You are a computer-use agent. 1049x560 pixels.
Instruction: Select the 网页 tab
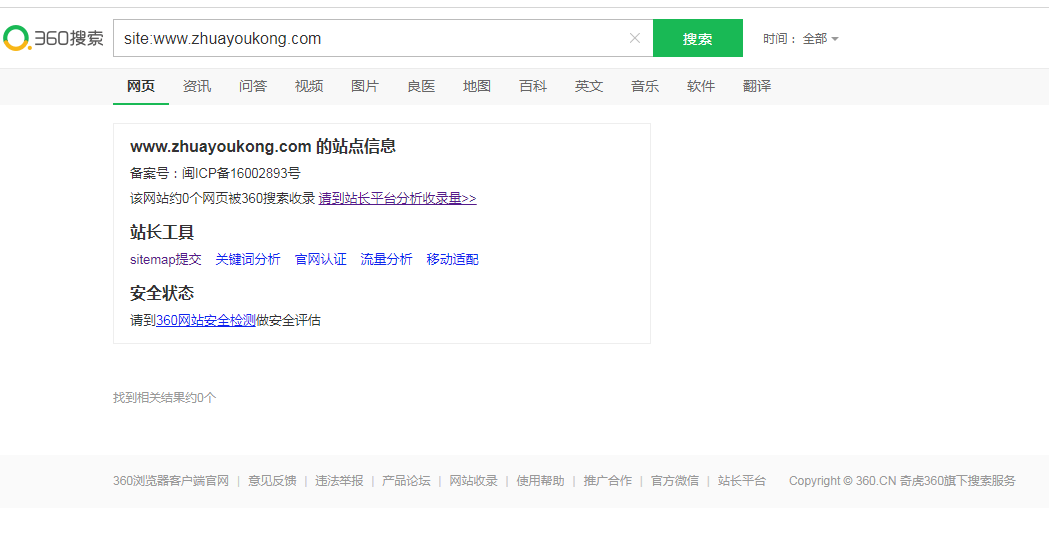pos(140,86)
